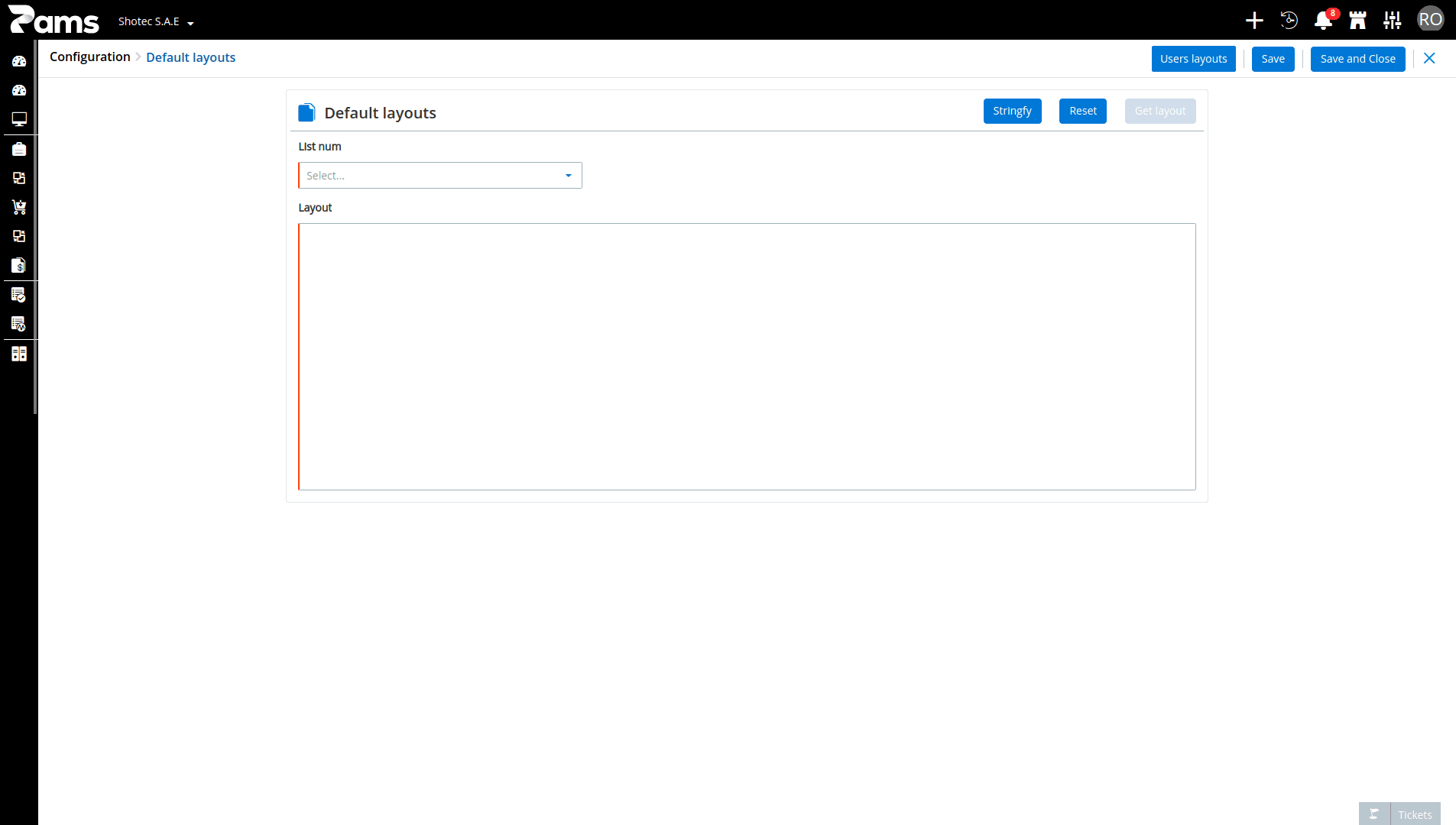Screen dimensions: 1456x825
Task: Close the Default layouts page with X
Action: 1429,58
